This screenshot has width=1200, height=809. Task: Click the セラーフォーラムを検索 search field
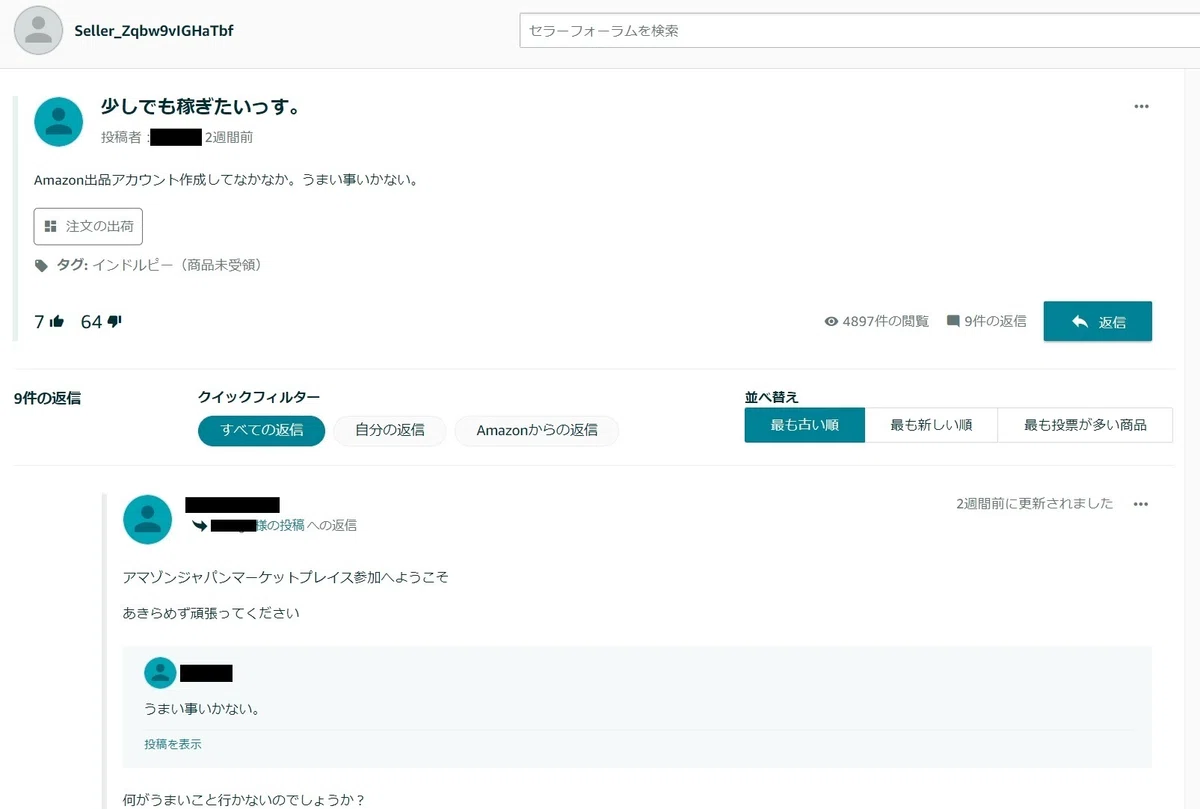(x=859, y=30)
